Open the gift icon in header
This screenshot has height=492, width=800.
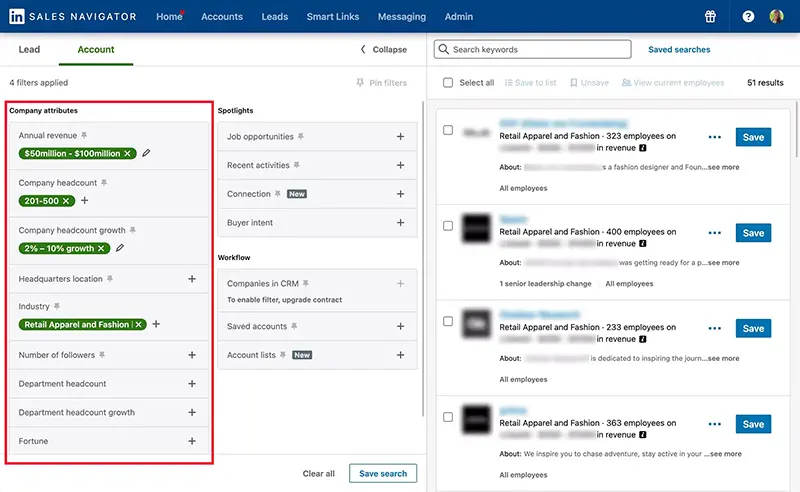(x=710, y=16)
